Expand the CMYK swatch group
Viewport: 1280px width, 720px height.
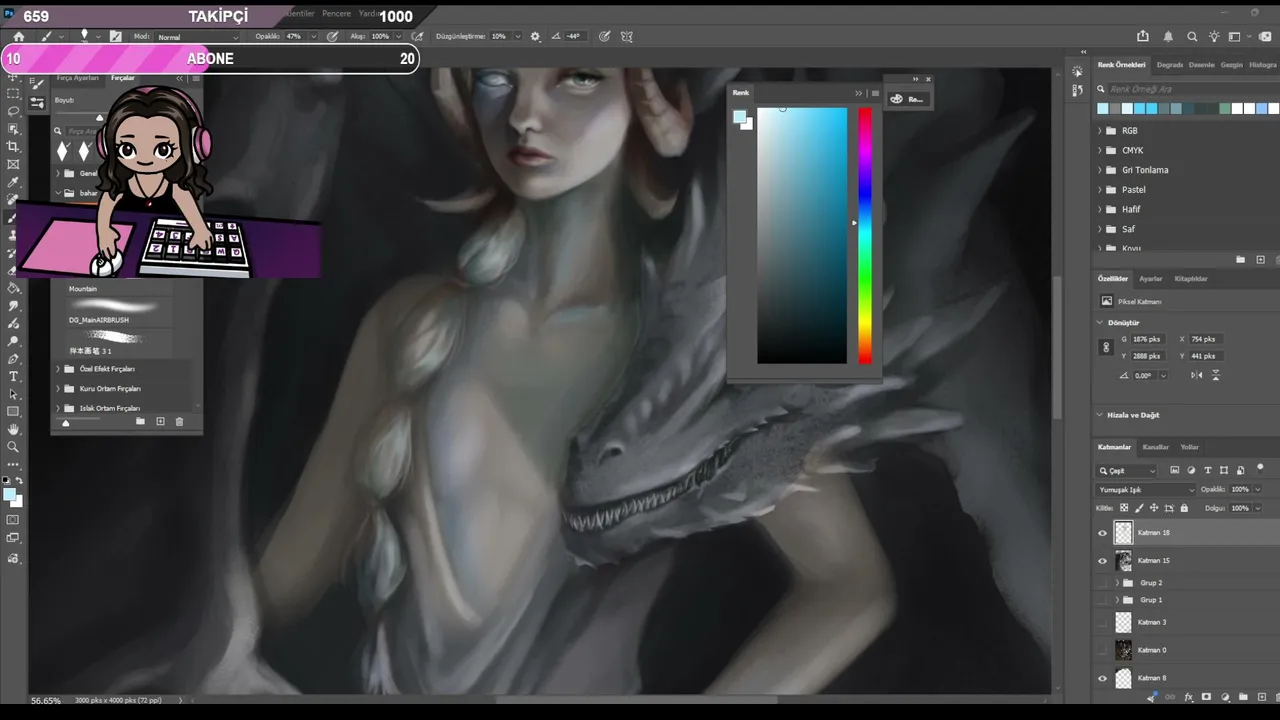pyautogui.click(x=1100, y=151)
